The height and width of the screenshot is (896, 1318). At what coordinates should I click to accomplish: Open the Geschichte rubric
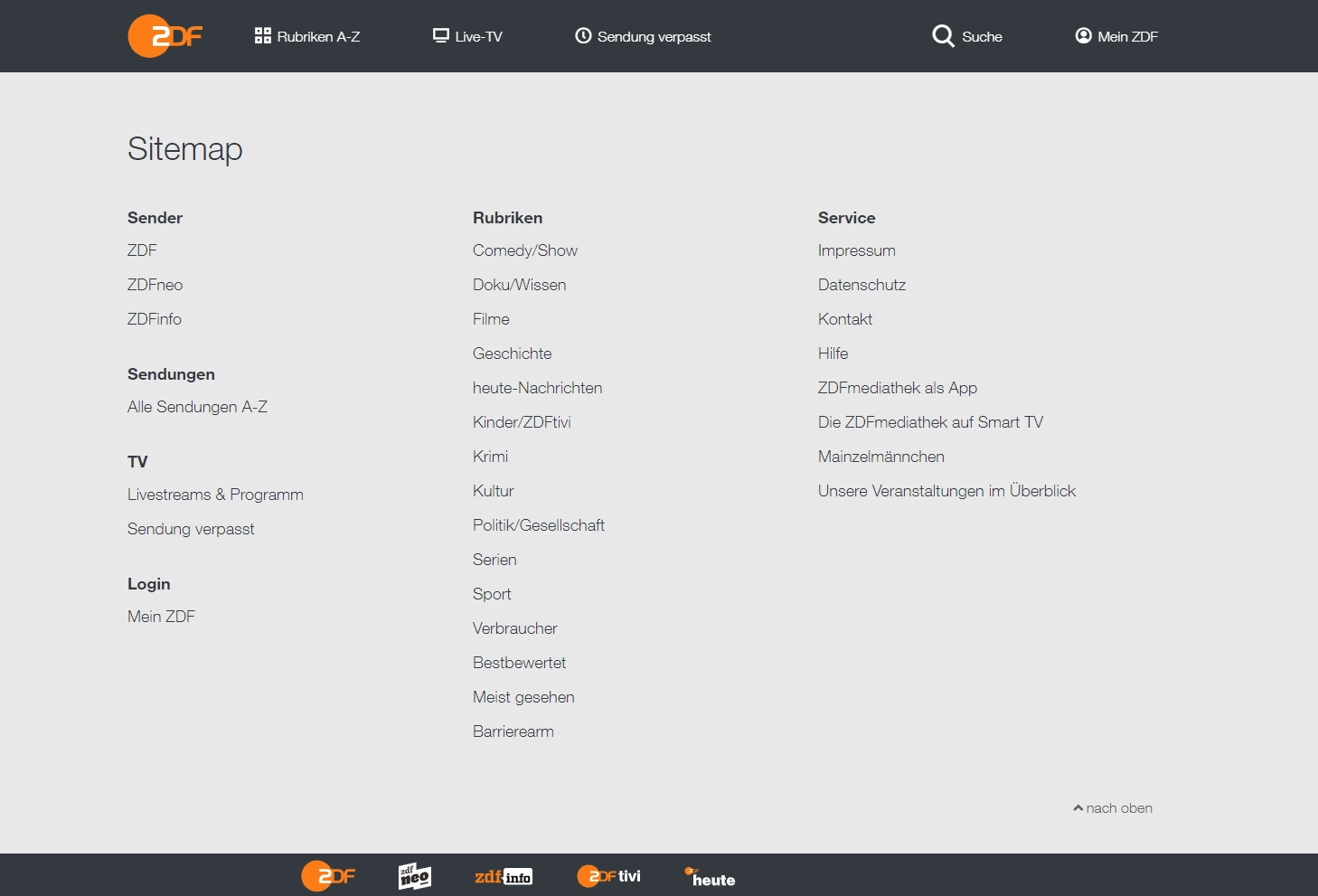click(x=512, y=354)
